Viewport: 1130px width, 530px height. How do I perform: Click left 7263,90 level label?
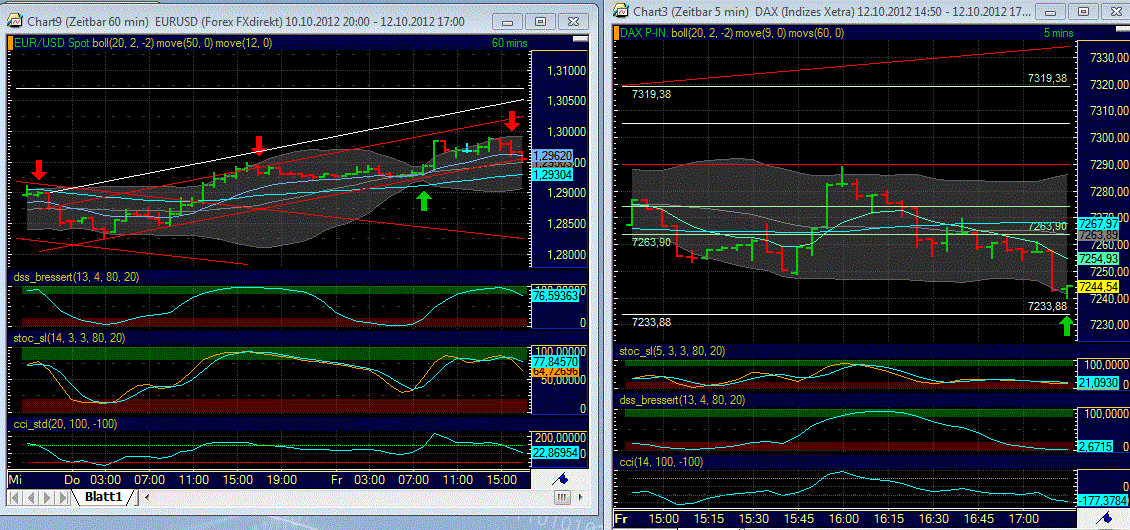(x=651, y=242)
